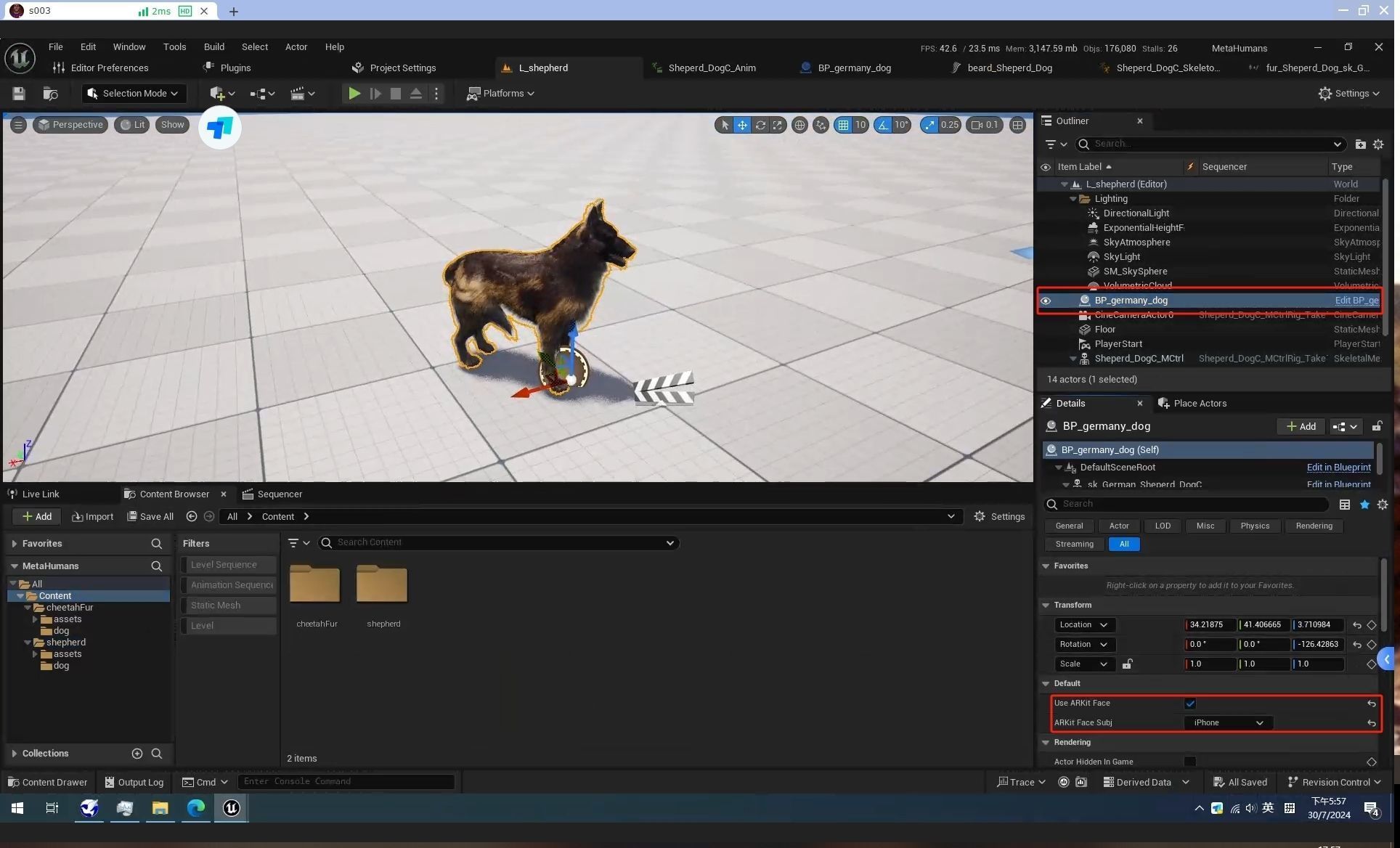Click the Play in editor button

click(354, 94)
